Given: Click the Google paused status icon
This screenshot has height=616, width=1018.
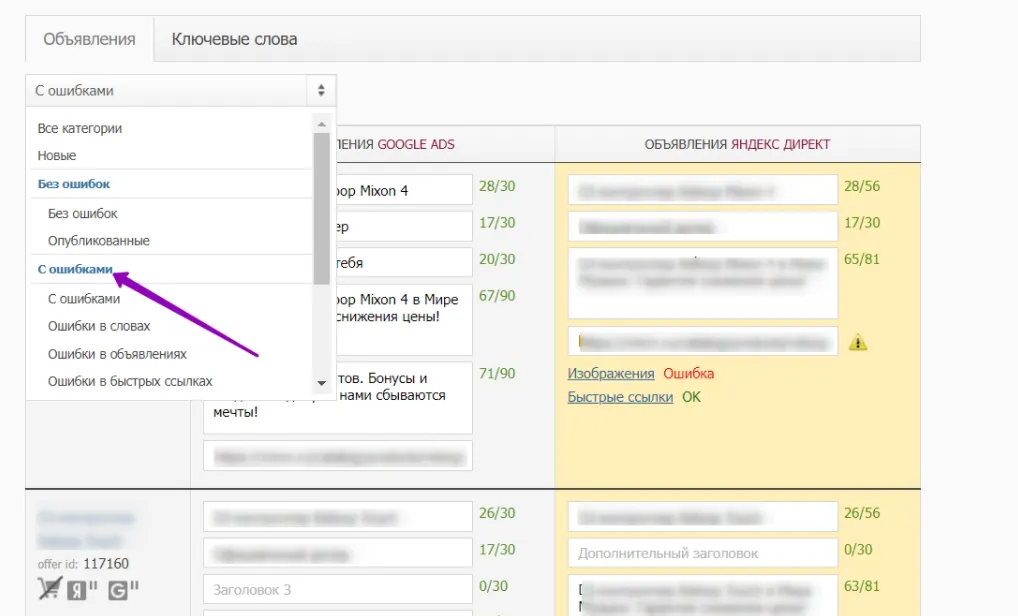Looking at the screenshot, I should (x=123, y=589).
